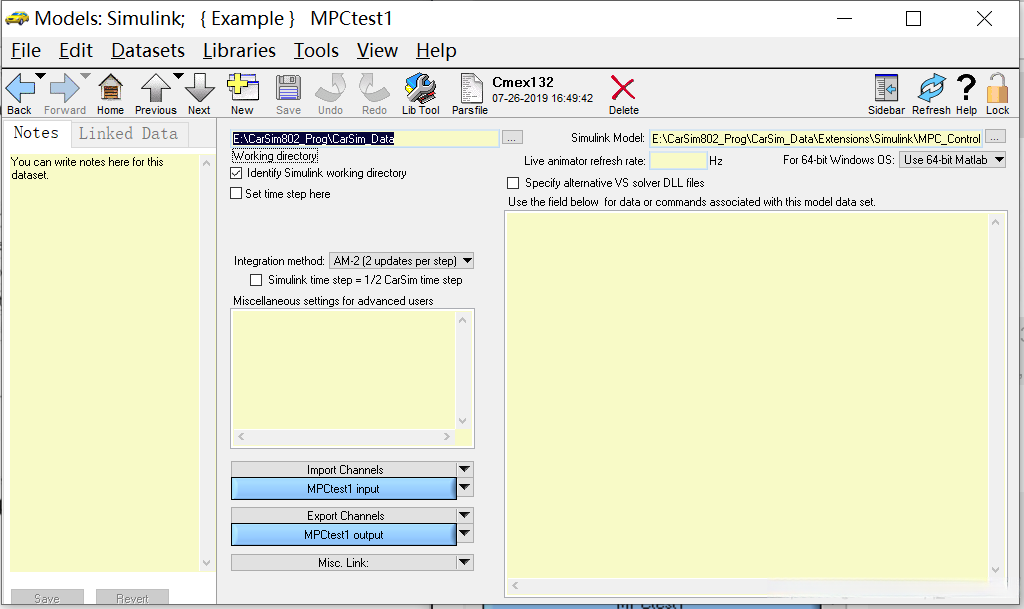
Task: Click commands field vertical scrollbar up arrow
Action: [x=995, y=223]
